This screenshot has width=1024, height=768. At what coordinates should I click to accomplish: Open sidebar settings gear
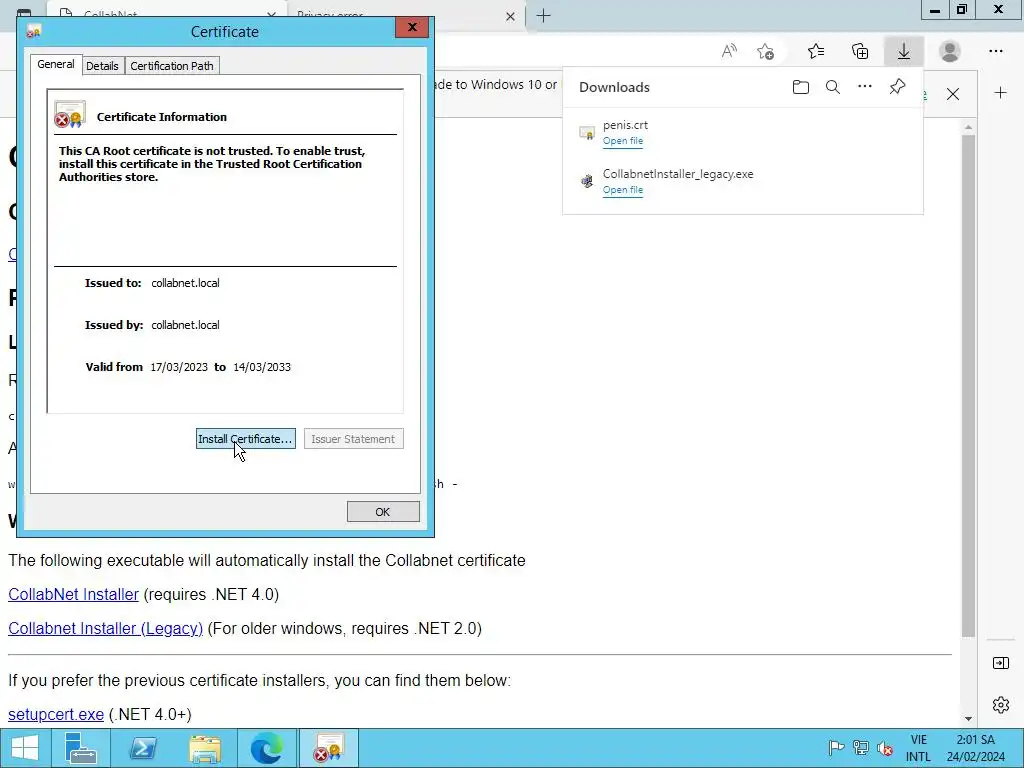(1000, 705)
